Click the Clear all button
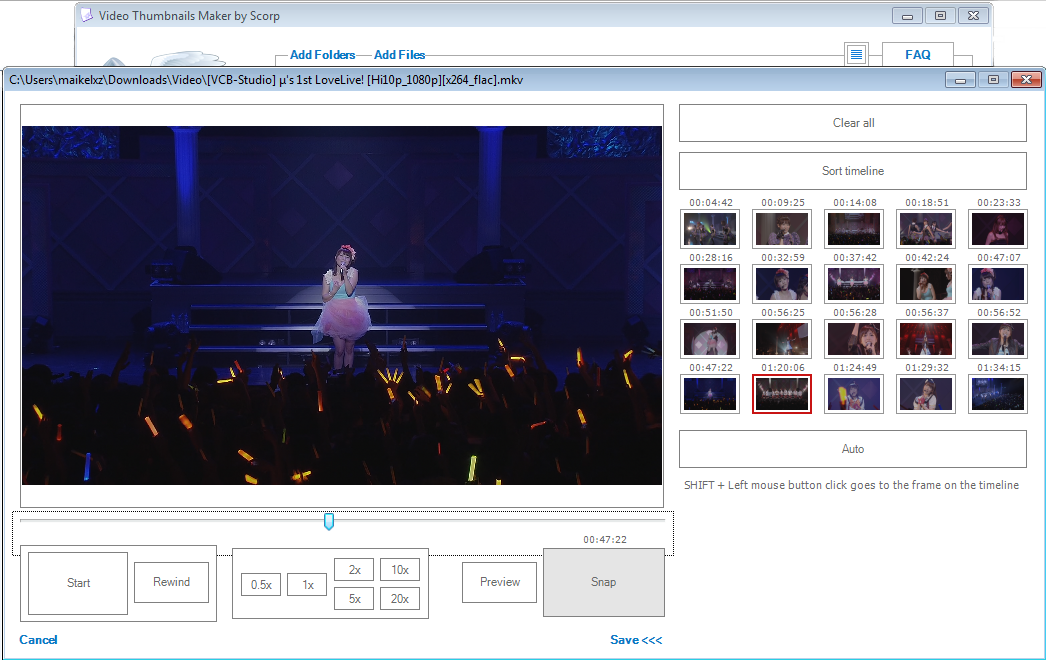Viewport: 1046px width, 660px height. point(853,123)
